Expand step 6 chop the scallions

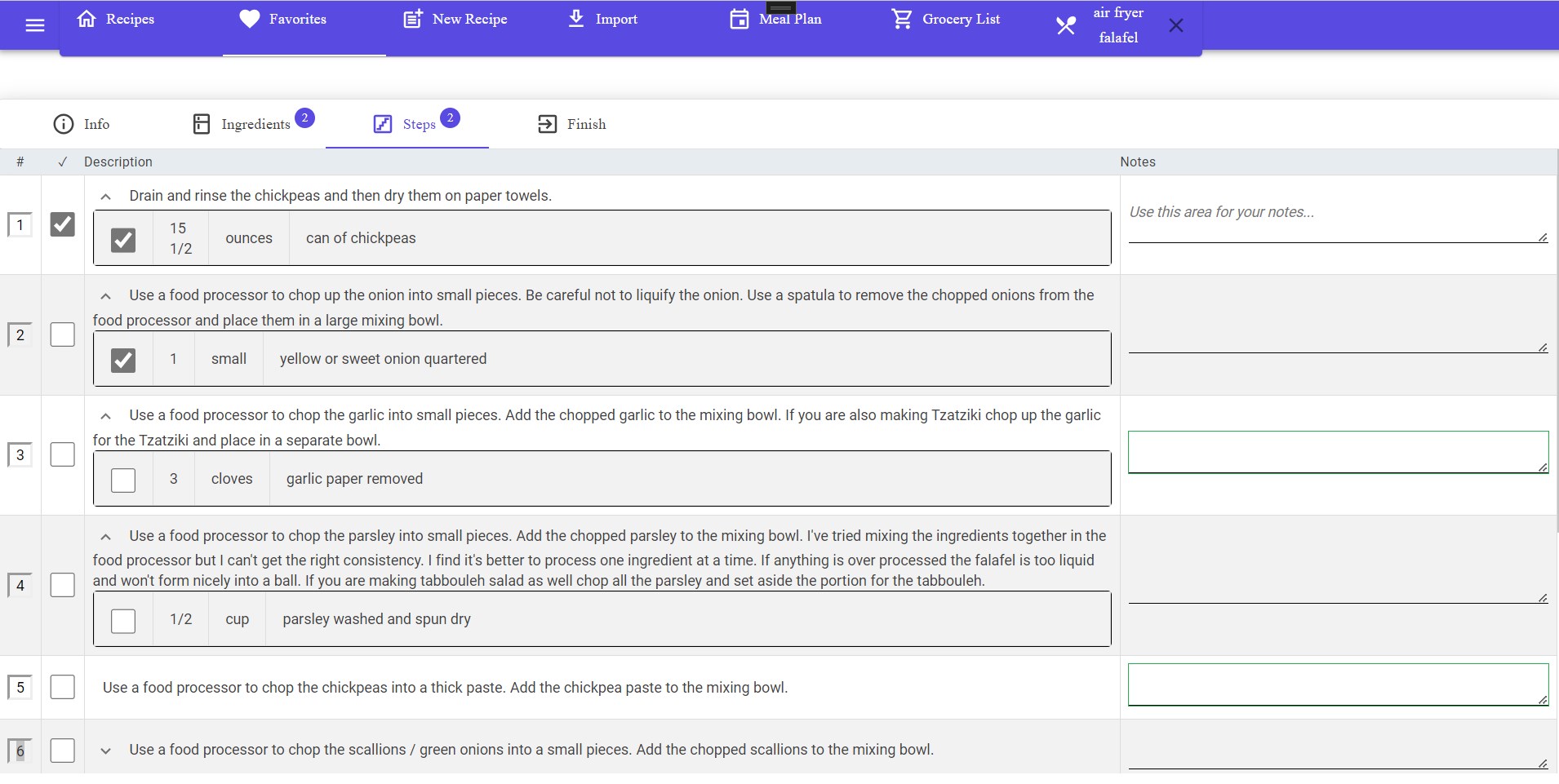[105, 751]
